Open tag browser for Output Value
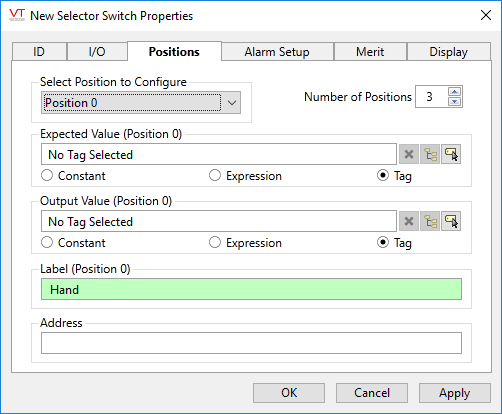 click(x=430, y=221)
